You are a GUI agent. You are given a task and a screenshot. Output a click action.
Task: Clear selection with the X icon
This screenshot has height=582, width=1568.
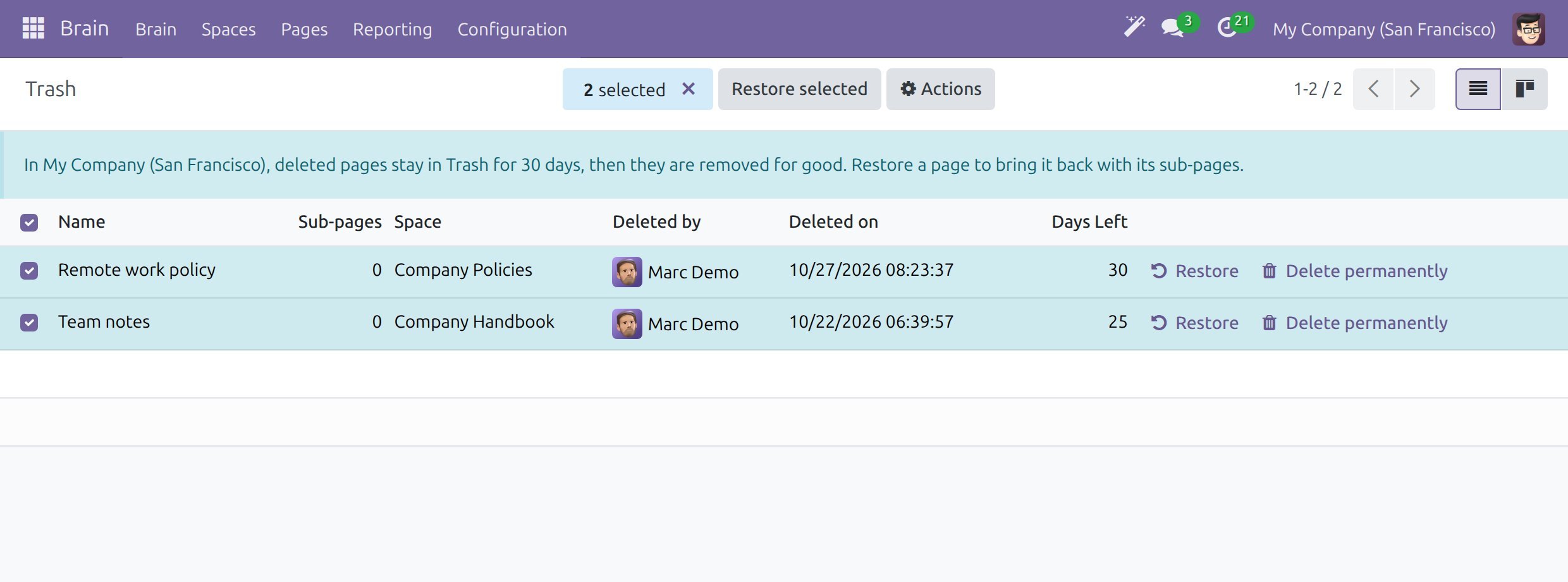click(689, 89)
